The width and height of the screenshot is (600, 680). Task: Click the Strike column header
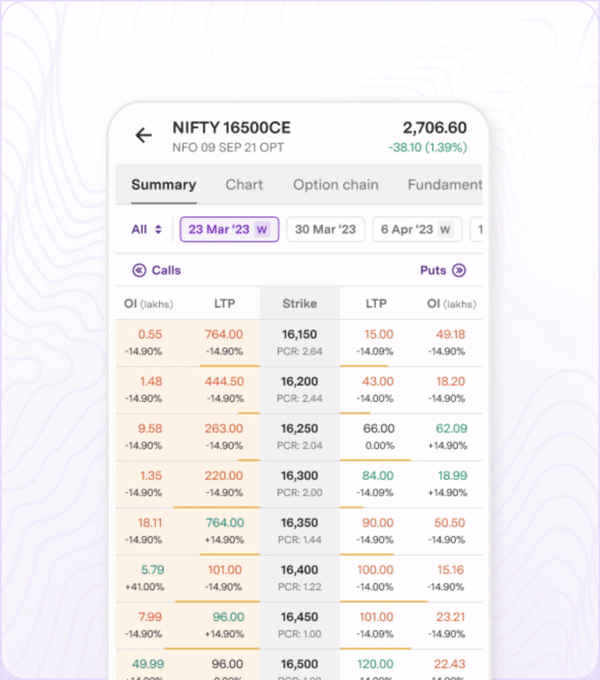299,303
